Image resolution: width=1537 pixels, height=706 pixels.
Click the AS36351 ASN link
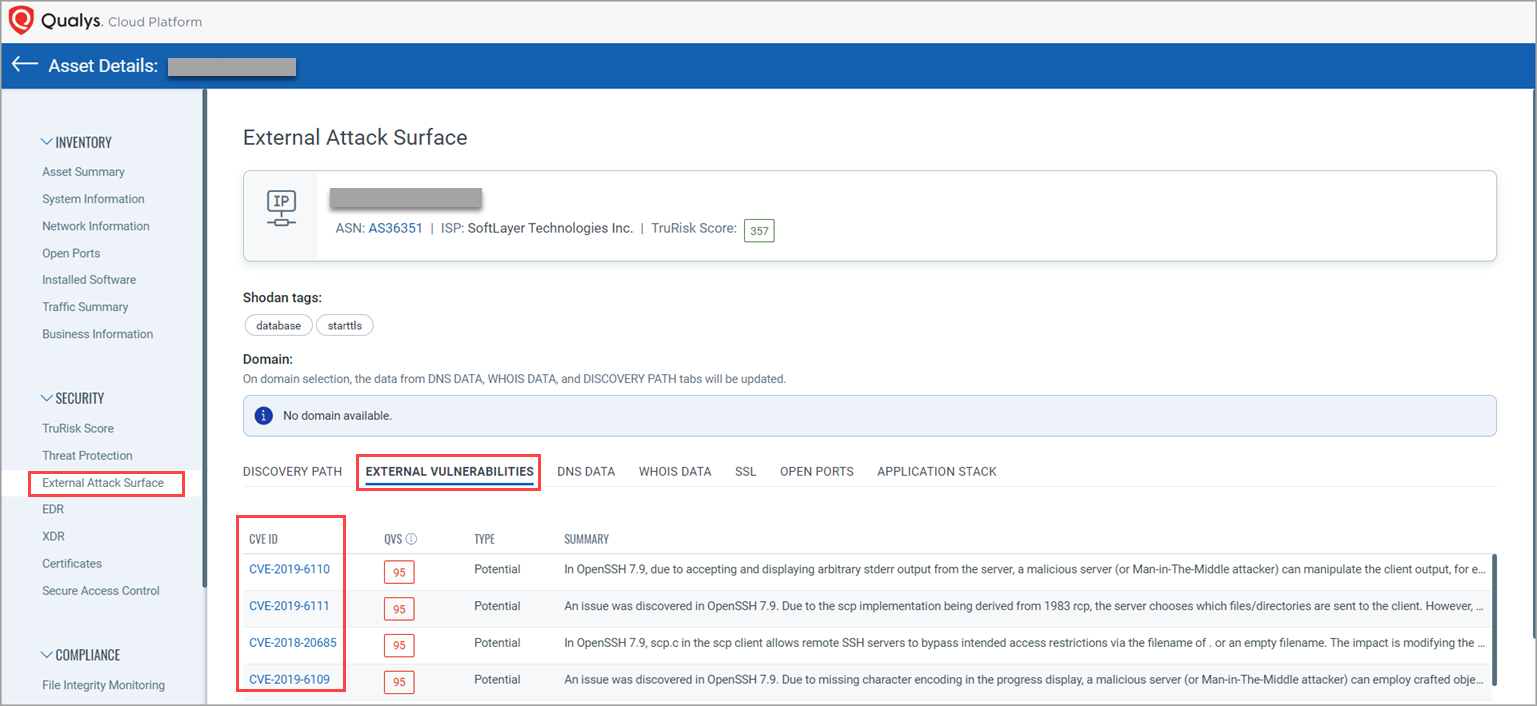(395, 227)
